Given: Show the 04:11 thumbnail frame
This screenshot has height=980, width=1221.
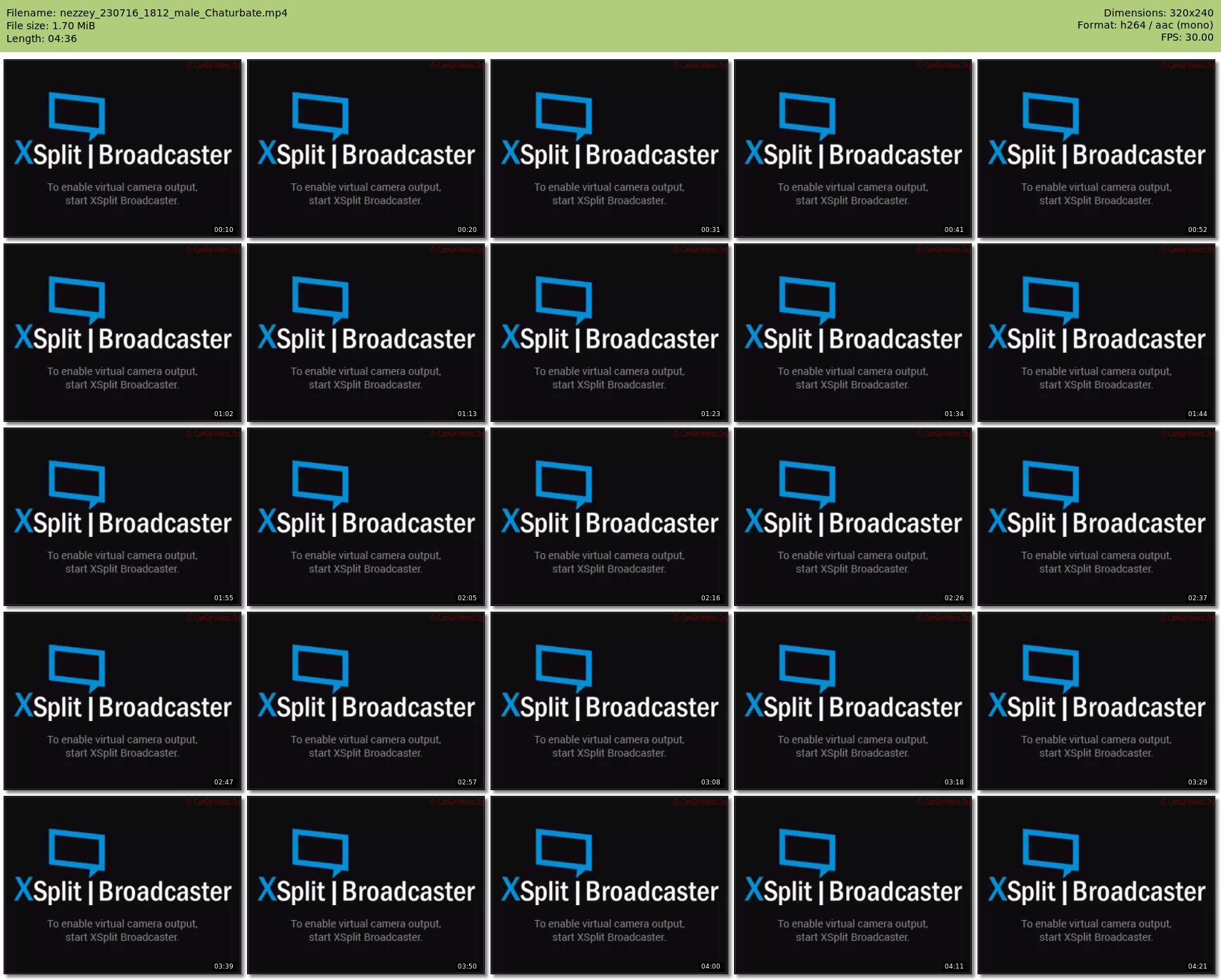Looking at the screenshot, I should (853, 885).
